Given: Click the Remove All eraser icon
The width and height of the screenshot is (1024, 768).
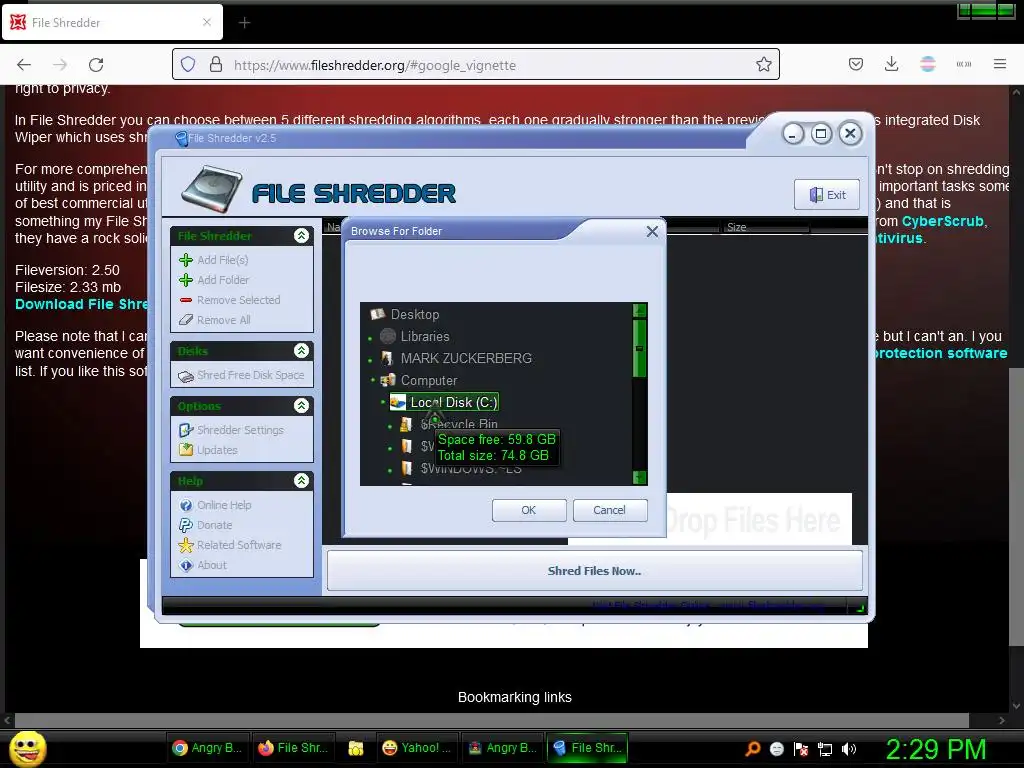Looking at the screenshot, I should 185,320.
